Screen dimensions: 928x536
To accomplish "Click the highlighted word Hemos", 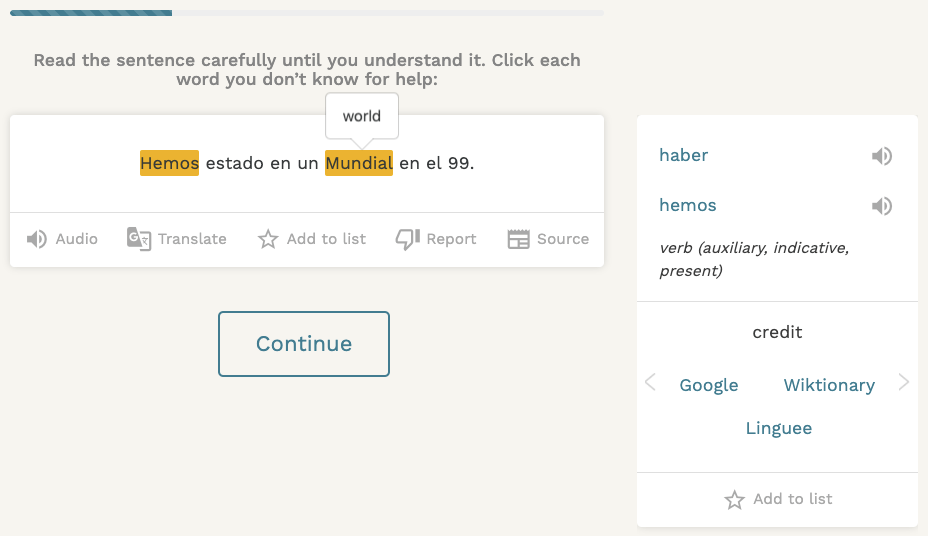I will pos(169,163).
